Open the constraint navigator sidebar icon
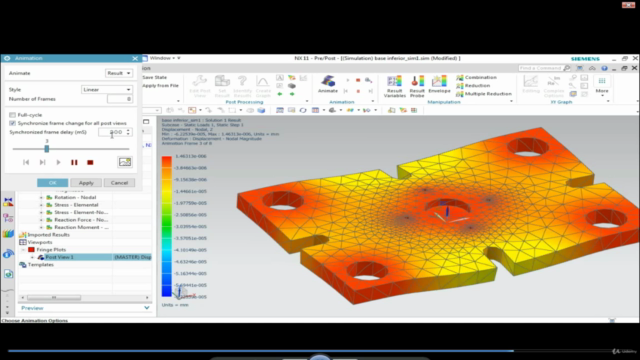 [x=8, y=202]
